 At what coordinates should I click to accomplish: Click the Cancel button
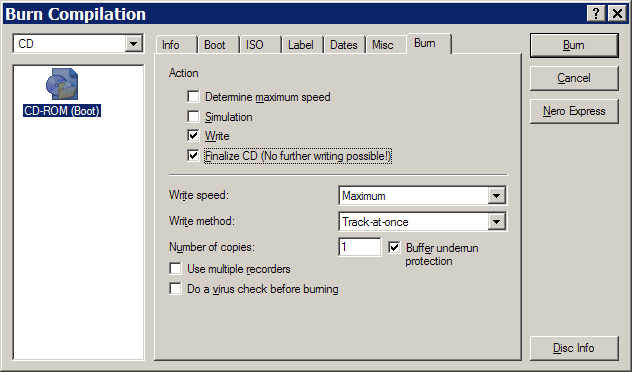(x=574, y=78)
